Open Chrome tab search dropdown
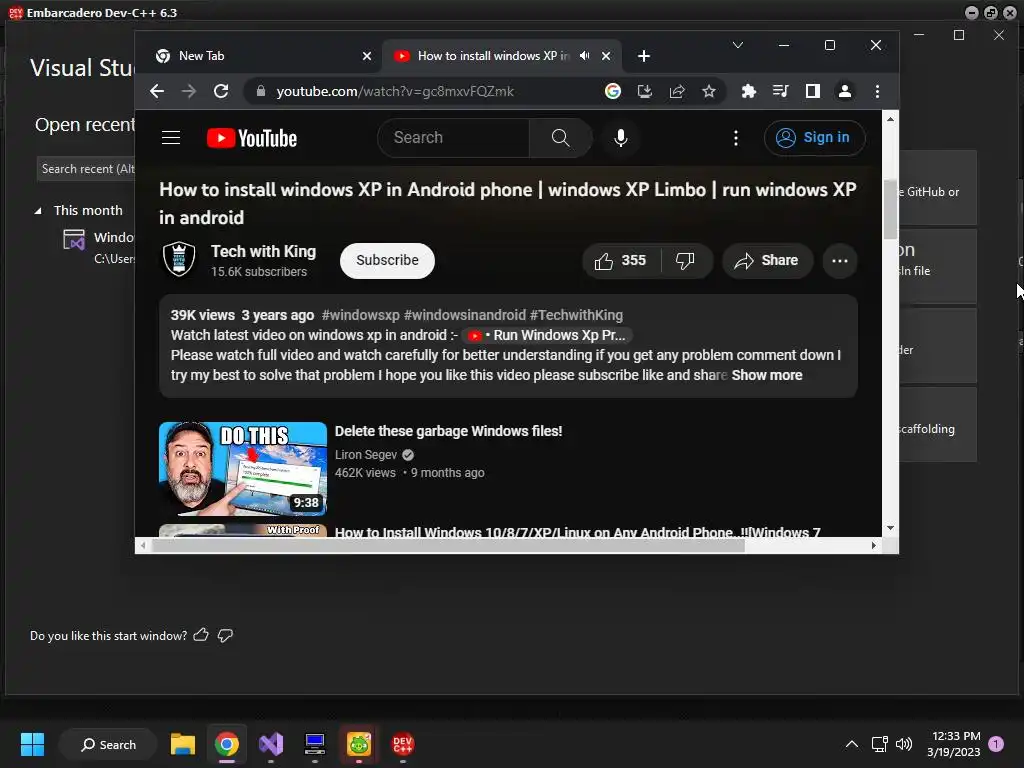Image resolution: width=1024 pixels, height=768 pixels. 738,45
